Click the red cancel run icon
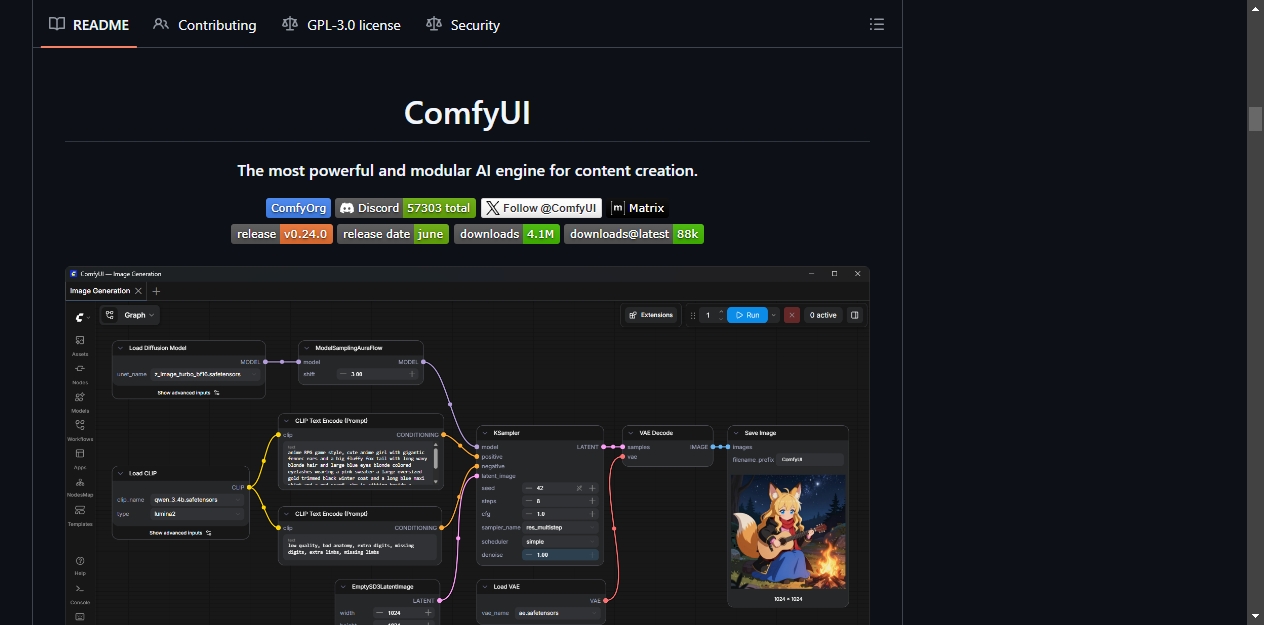Viewport: 1264px width, 625px height. tap(792, 315)
